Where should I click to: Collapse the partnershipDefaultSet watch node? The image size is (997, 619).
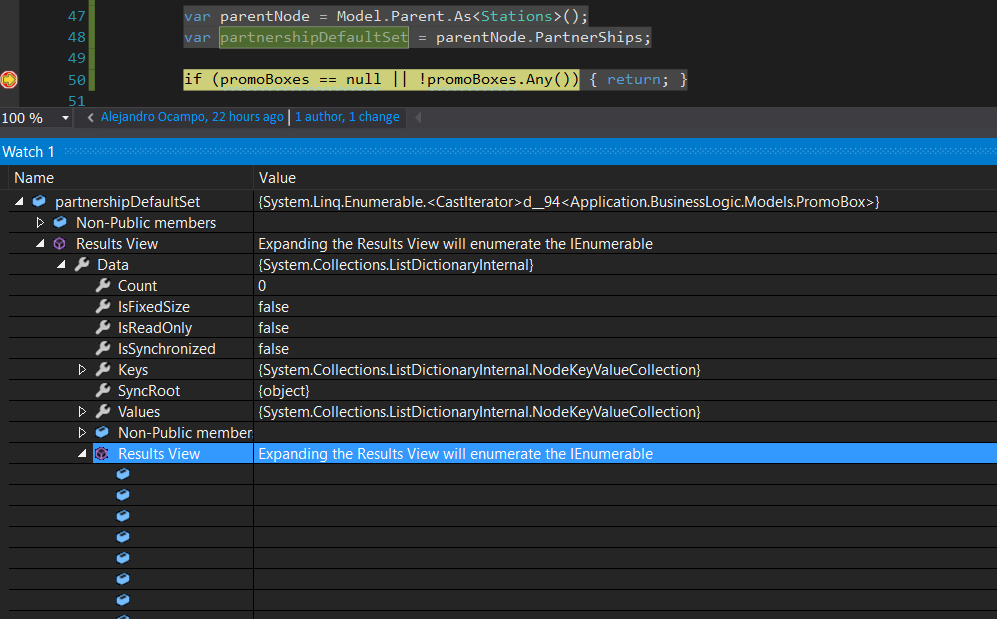[x=19, y=201]
